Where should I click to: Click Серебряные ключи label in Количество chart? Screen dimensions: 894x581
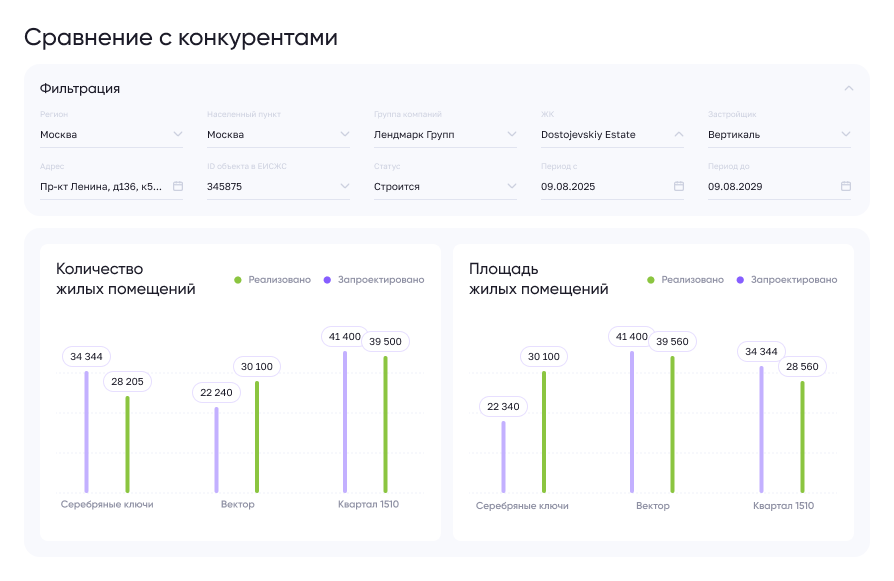[107, 504]
